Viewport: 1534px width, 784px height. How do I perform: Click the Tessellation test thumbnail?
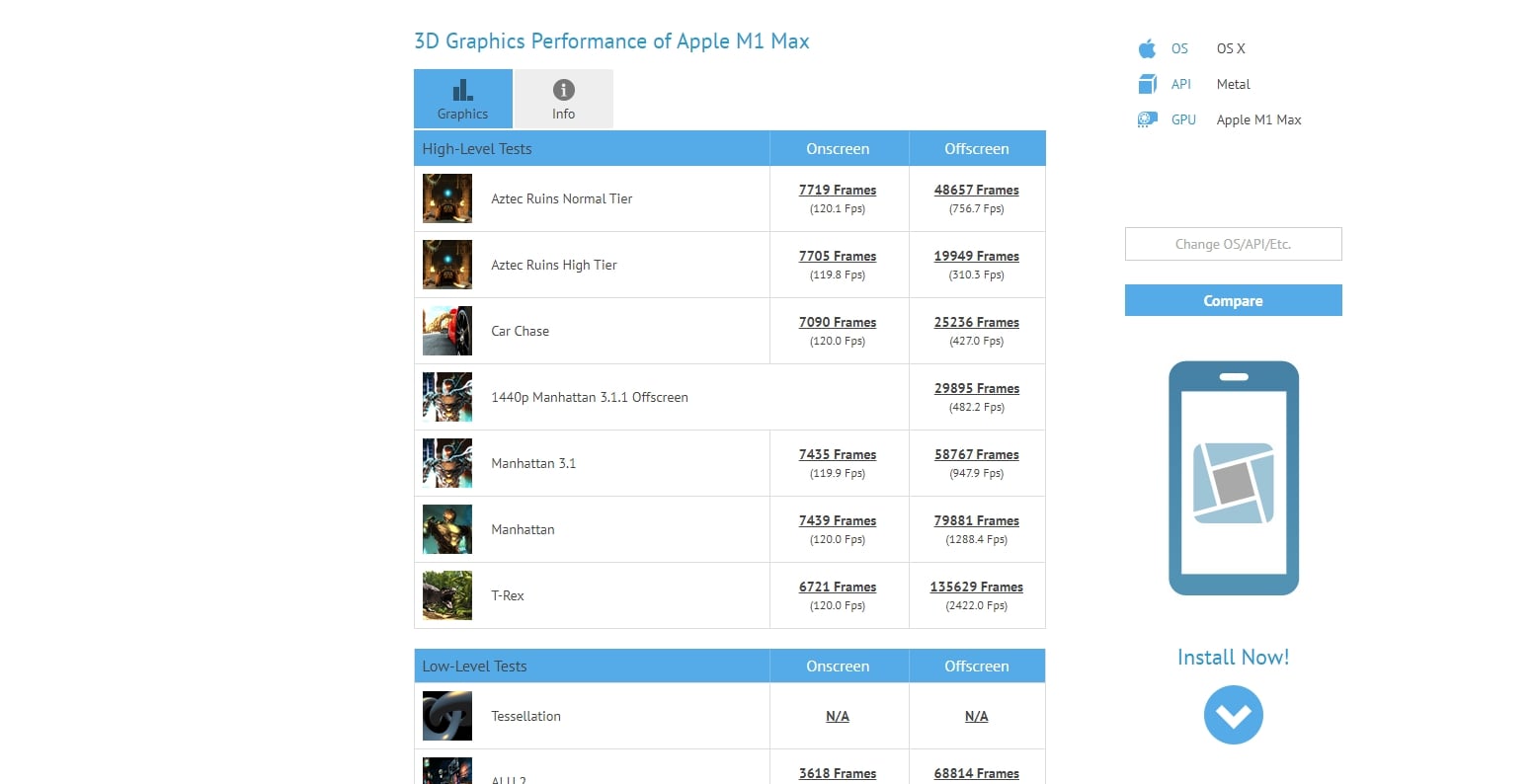tap(447, 716)
